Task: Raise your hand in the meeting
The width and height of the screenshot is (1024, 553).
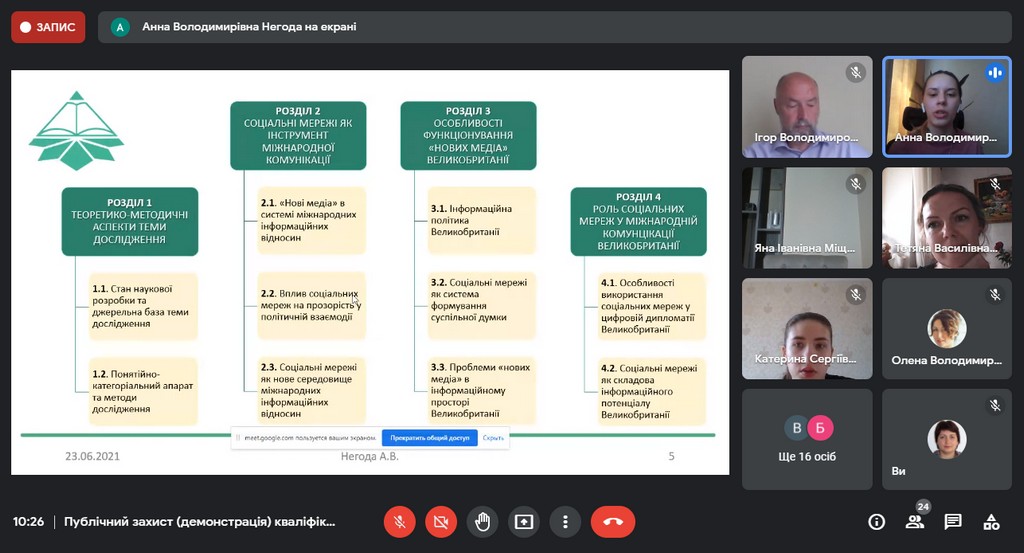Action: (x=482, y=521)
